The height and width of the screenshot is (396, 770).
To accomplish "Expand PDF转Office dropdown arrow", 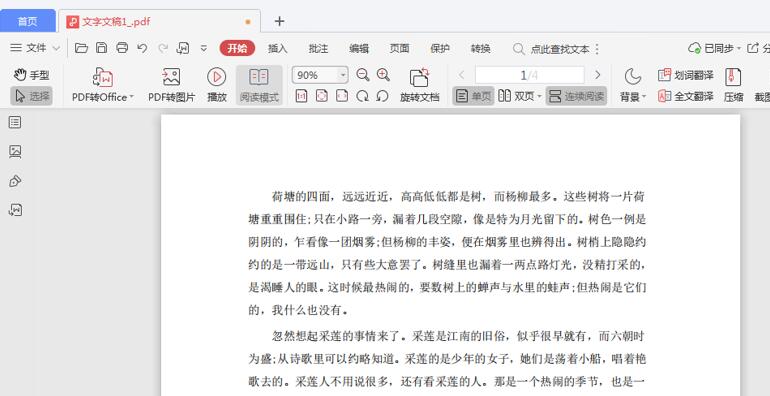I will point(132,97).
